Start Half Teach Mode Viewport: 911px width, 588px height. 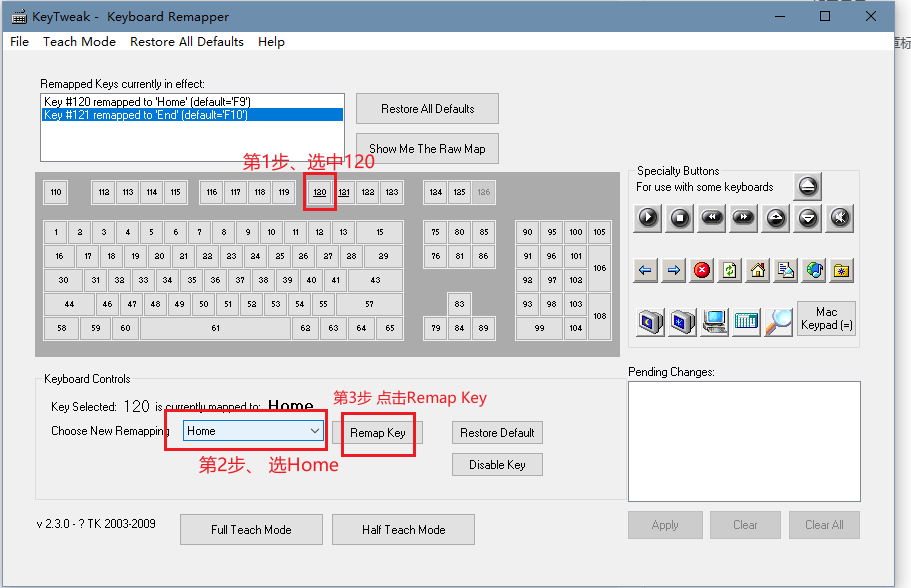point(403,529)
